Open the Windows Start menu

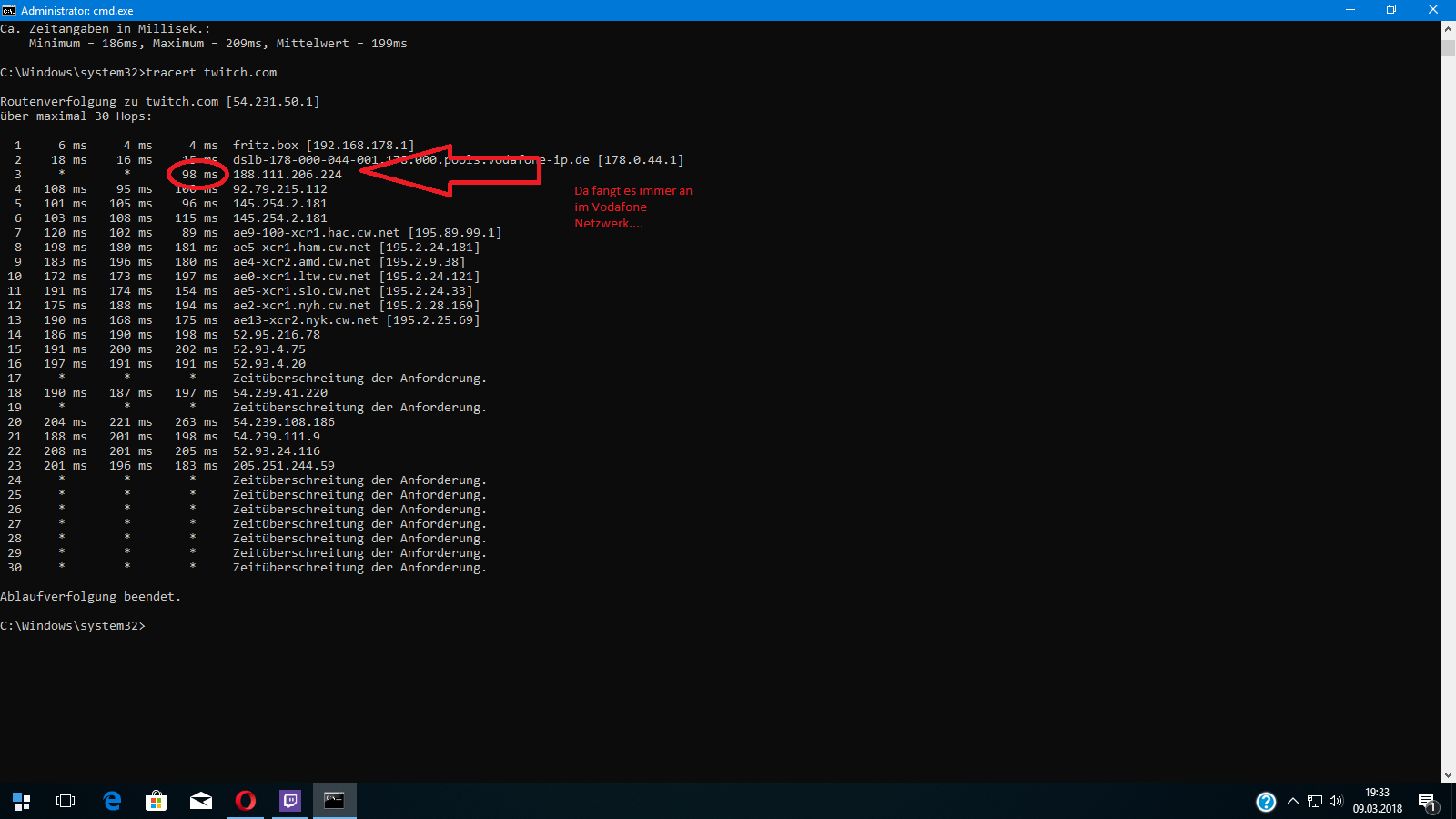coord(22,801)
